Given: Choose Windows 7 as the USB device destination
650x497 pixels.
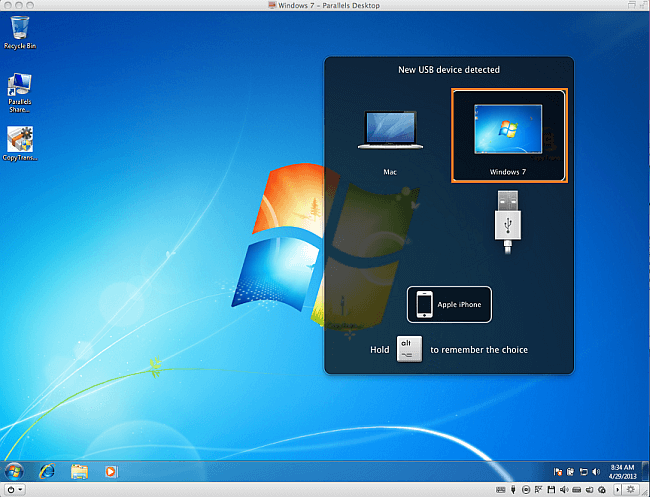Looking at the screenshot, I should pos(509,136).
